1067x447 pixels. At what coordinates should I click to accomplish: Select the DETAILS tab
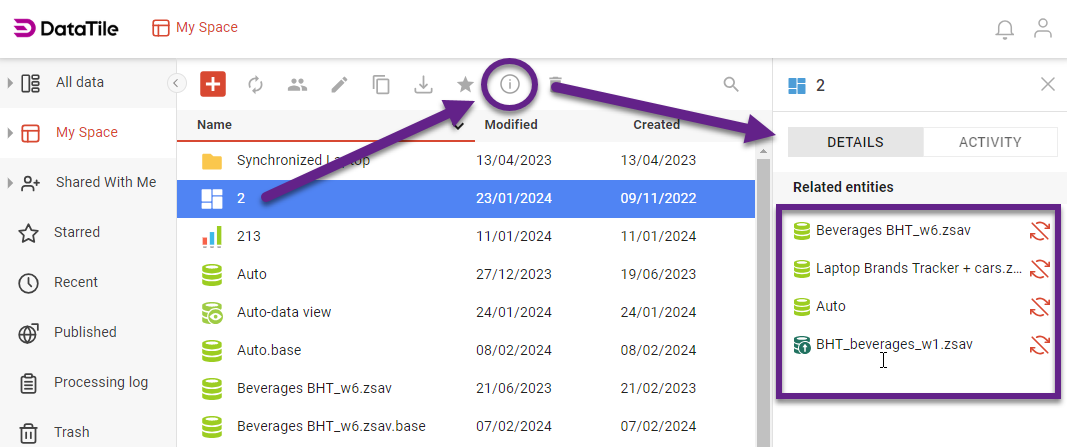855,142
